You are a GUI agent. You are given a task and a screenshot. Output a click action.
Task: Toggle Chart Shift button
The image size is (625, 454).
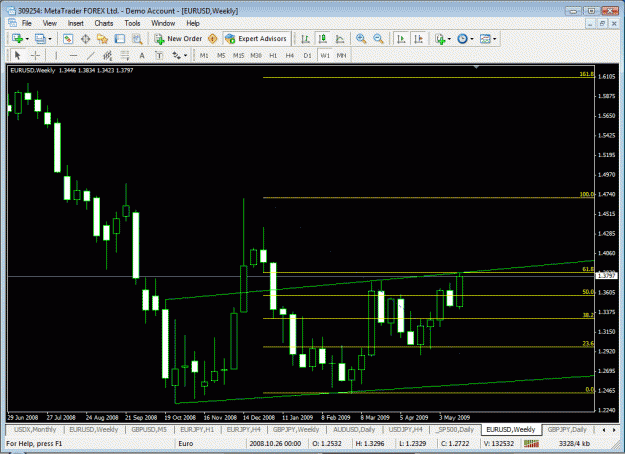[419, 39]
